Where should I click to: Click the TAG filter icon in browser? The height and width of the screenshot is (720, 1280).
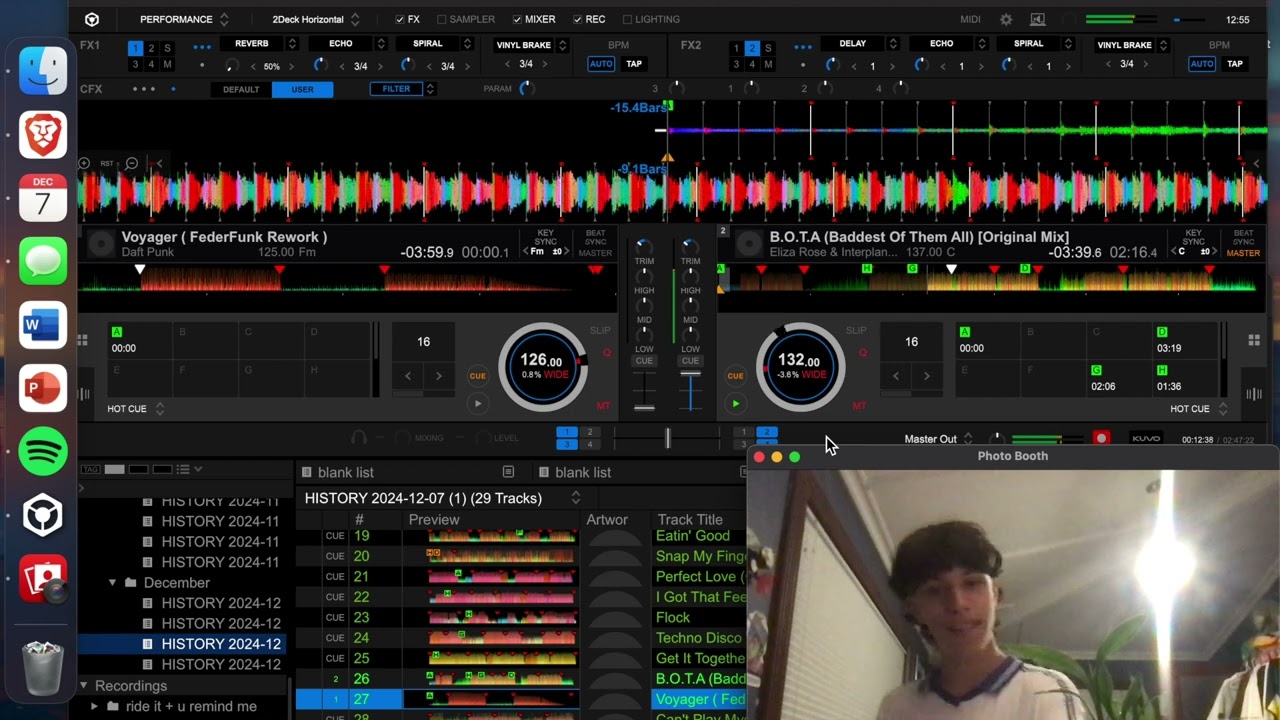click(x=90, y=469)
